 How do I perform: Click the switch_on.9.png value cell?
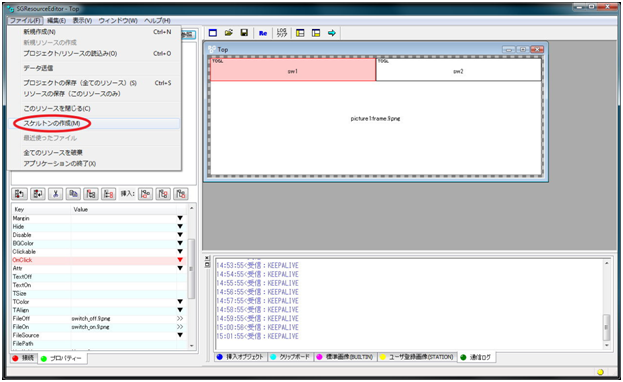click(124, 327)
